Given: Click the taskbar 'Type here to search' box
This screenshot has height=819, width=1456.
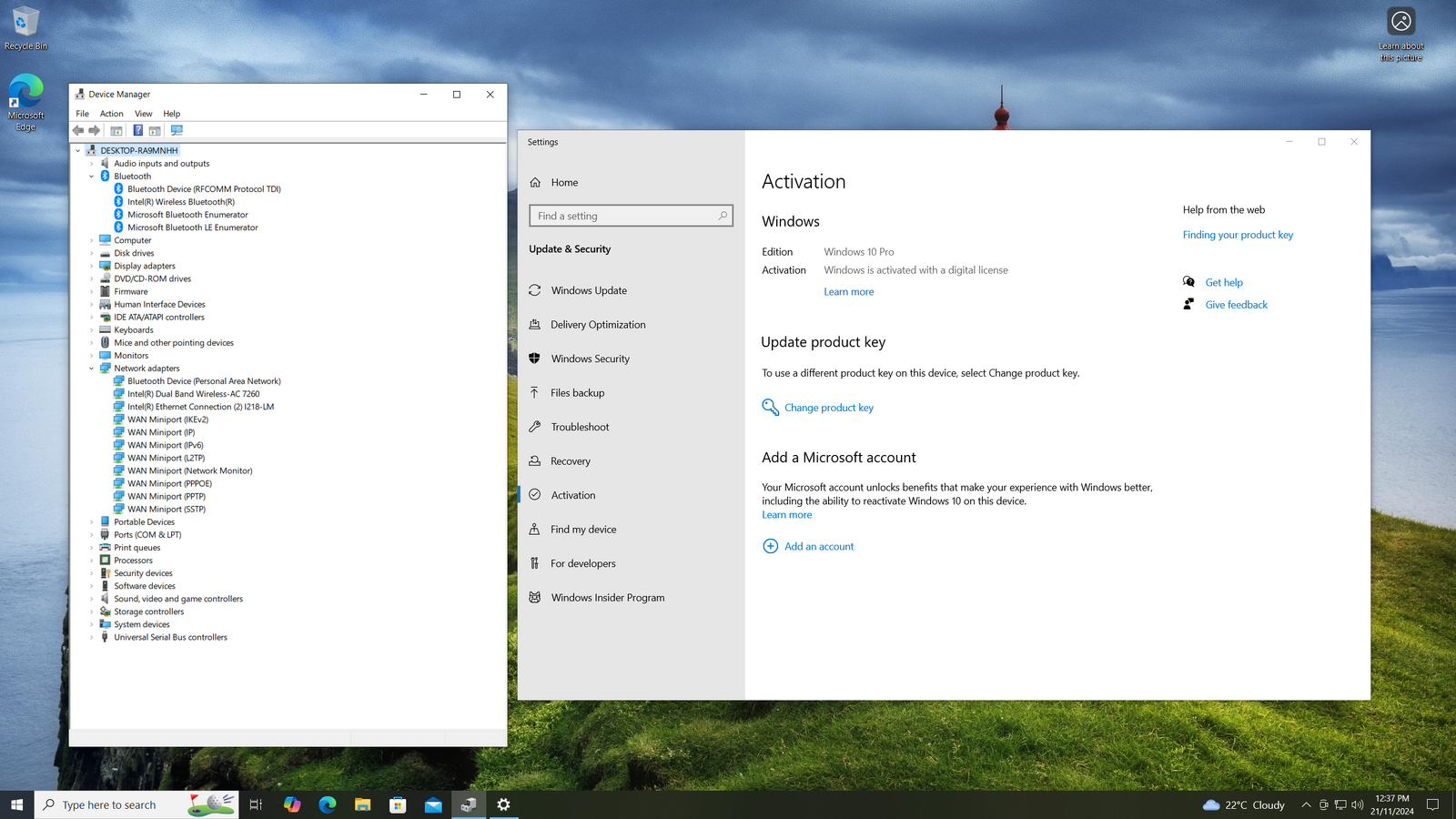Looking at the screenshot, I should (136, 804).
